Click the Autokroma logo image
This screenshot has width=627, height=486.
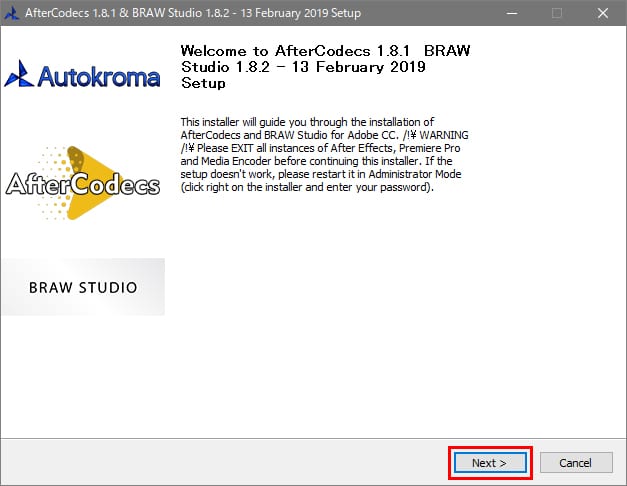82,75
